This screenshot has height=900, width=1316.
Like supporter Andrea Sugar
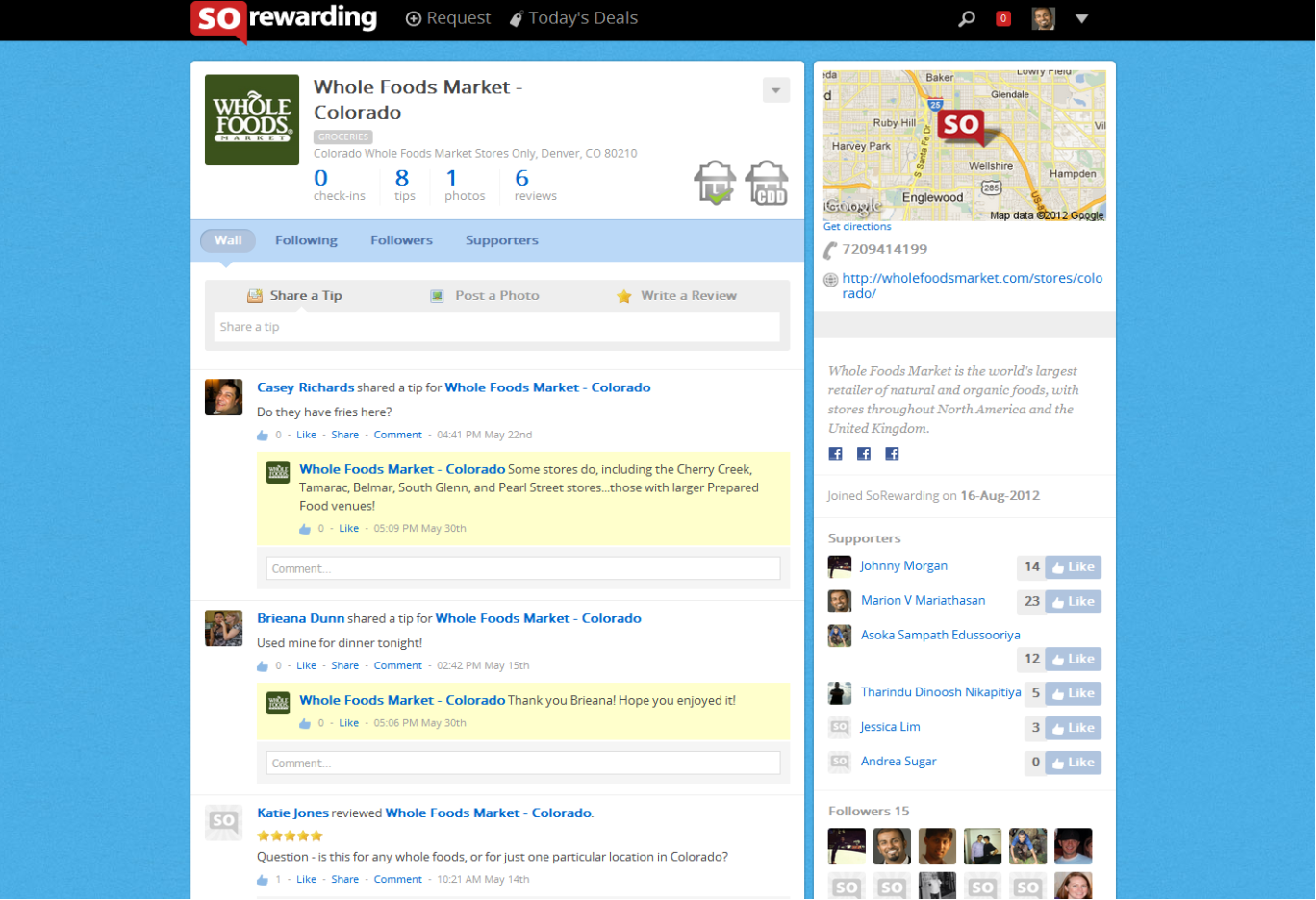[x=1074, y=763]
